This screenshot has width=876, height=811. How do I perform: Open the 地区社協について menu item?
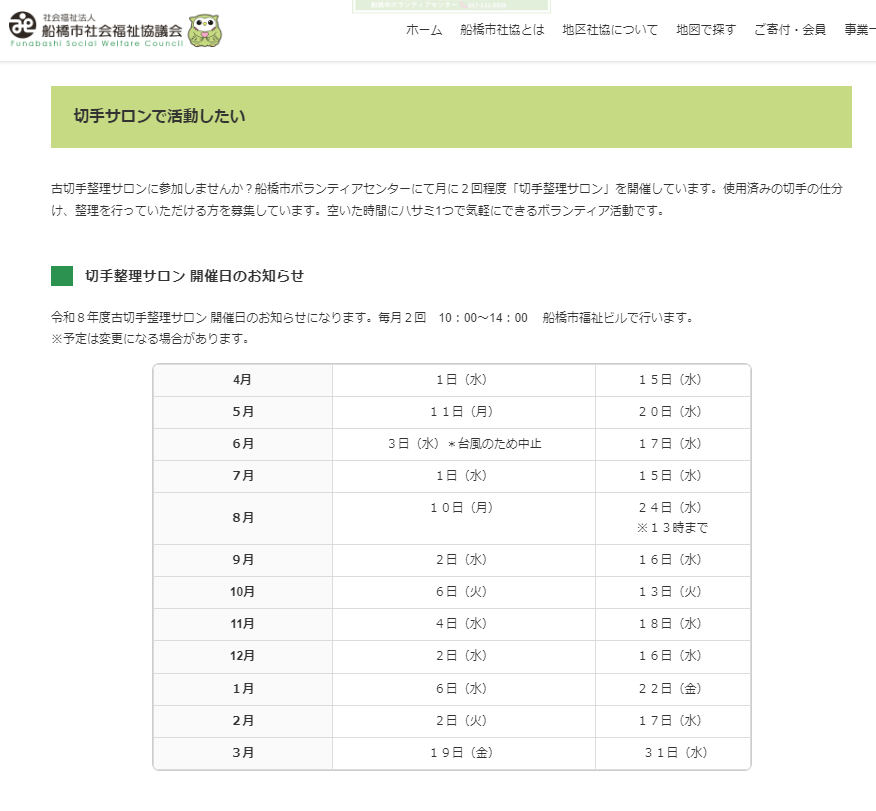[610, 30]
